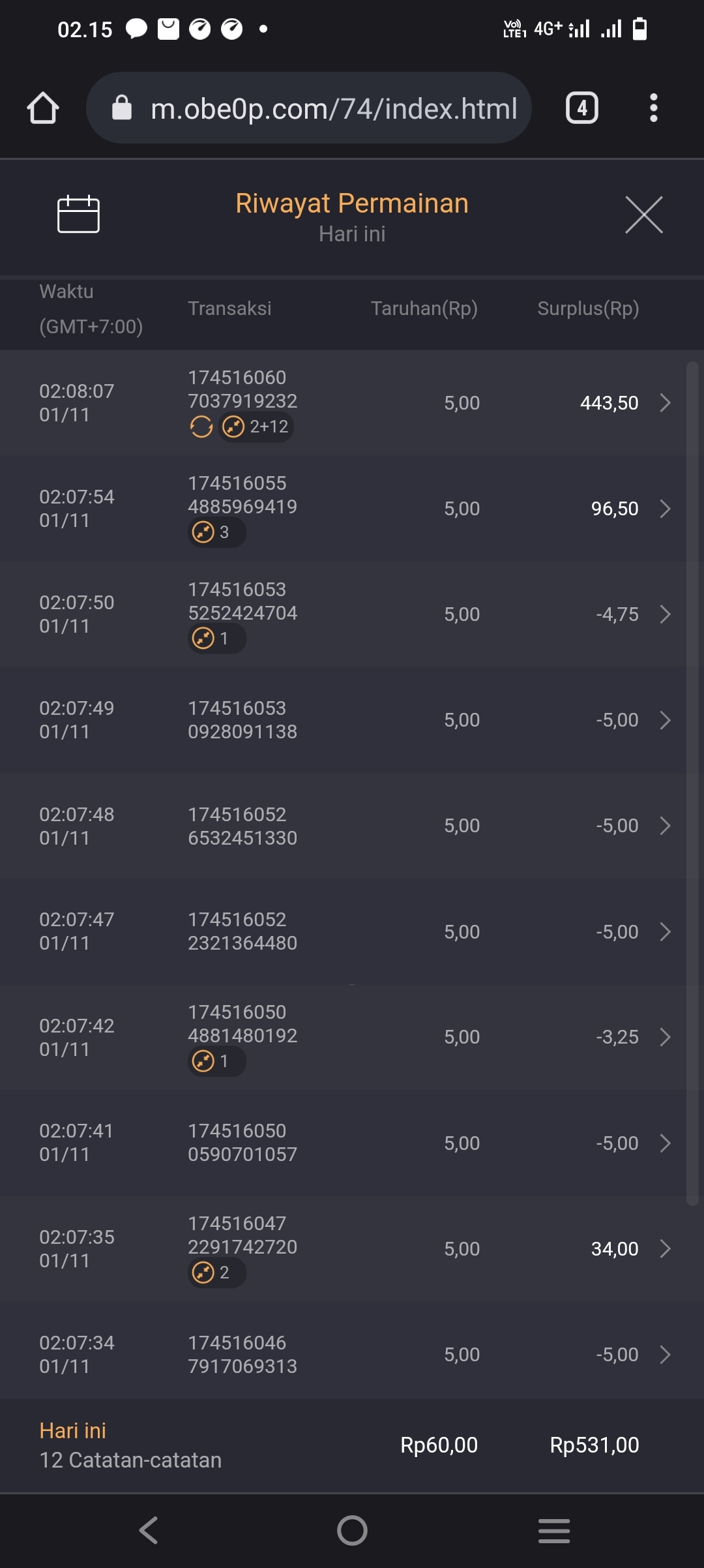The width and height of the screenshot is (704, 1568).
Task: Tap the badge on the 02:07:35 record
Action: click(216, 1273)
